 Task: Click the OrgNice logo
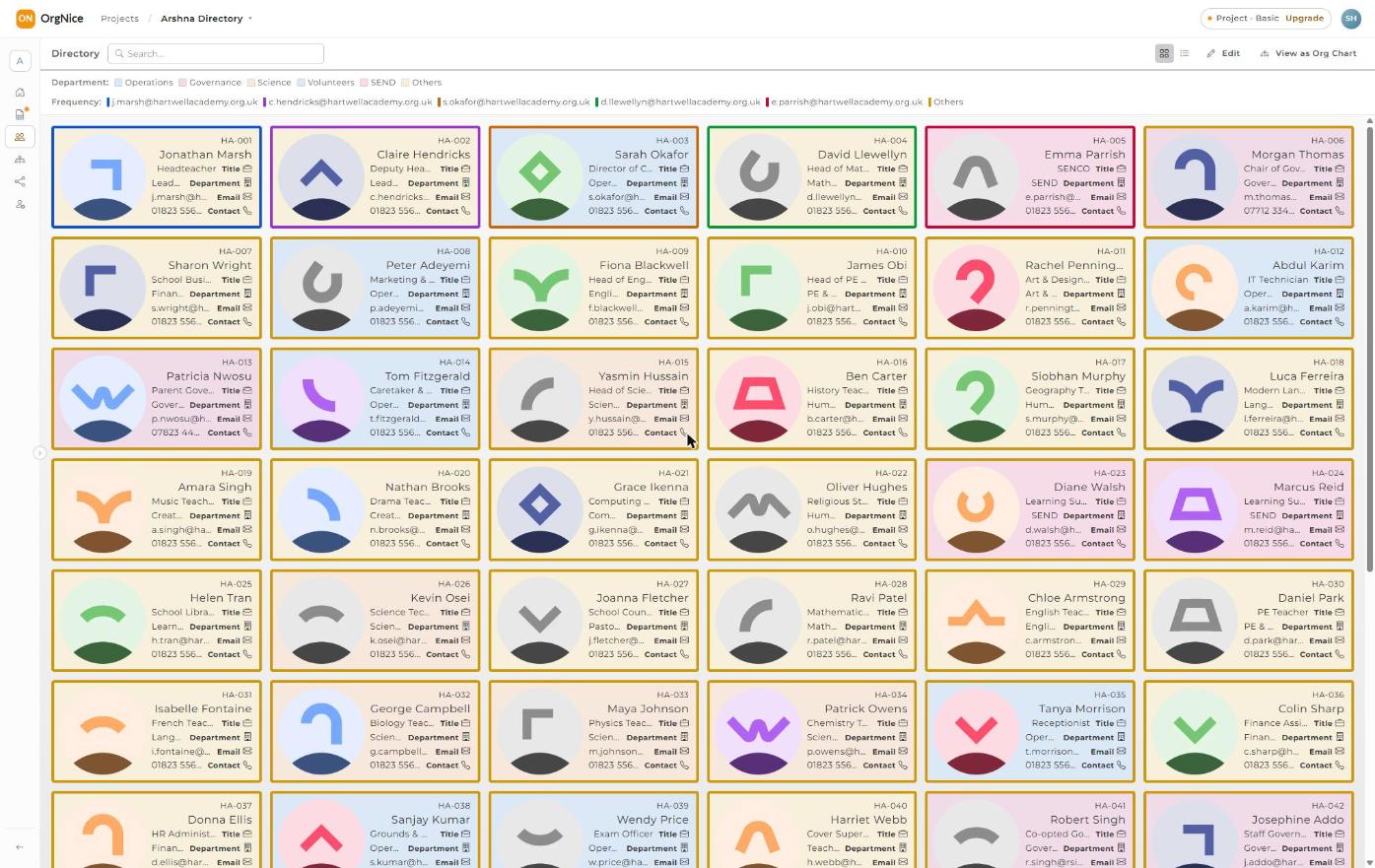(49, 18)
